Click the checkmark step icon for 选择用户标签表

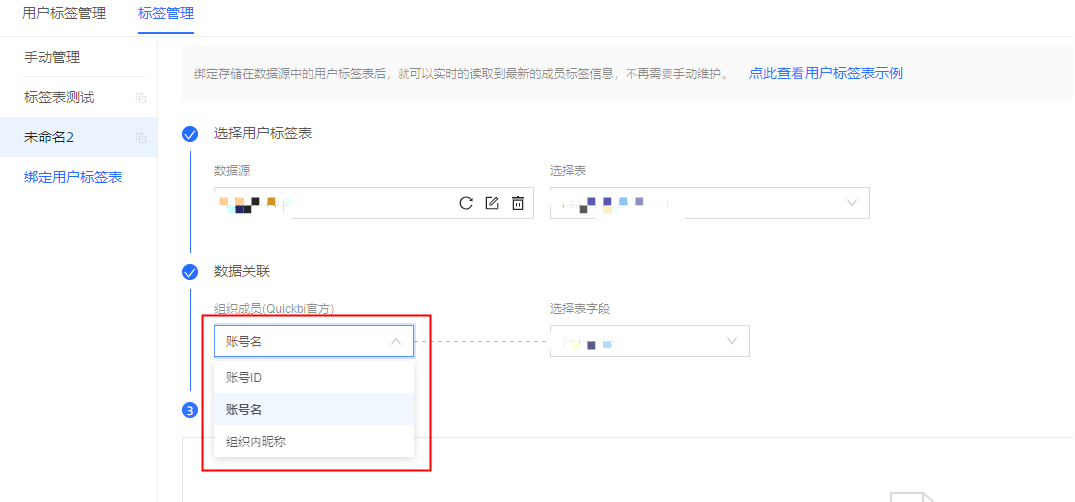click(190, 134)
